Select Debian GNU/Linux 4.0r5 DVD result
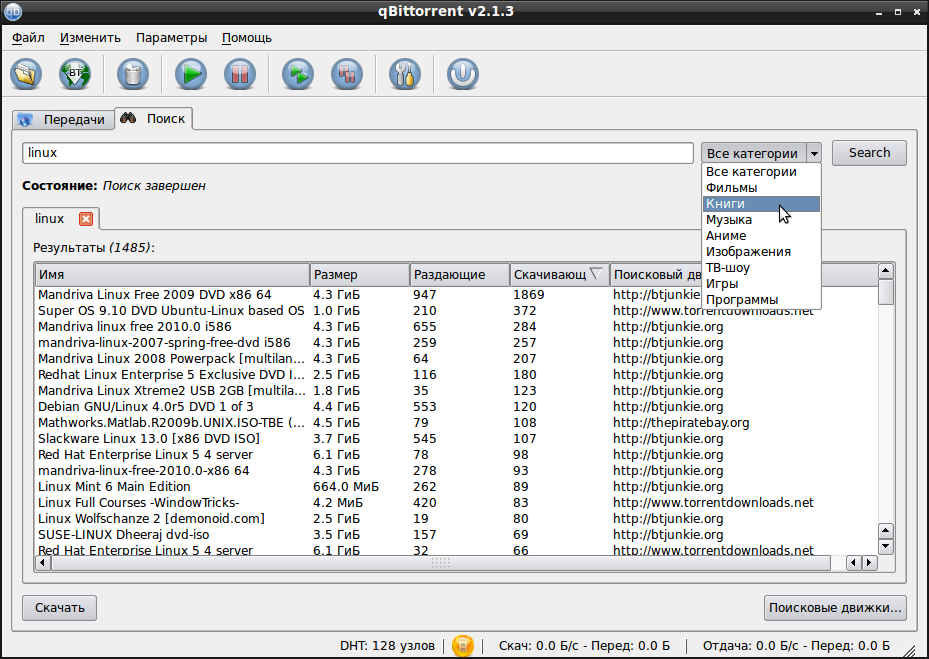This screenshot has width=929, height=659. [456, 407]
